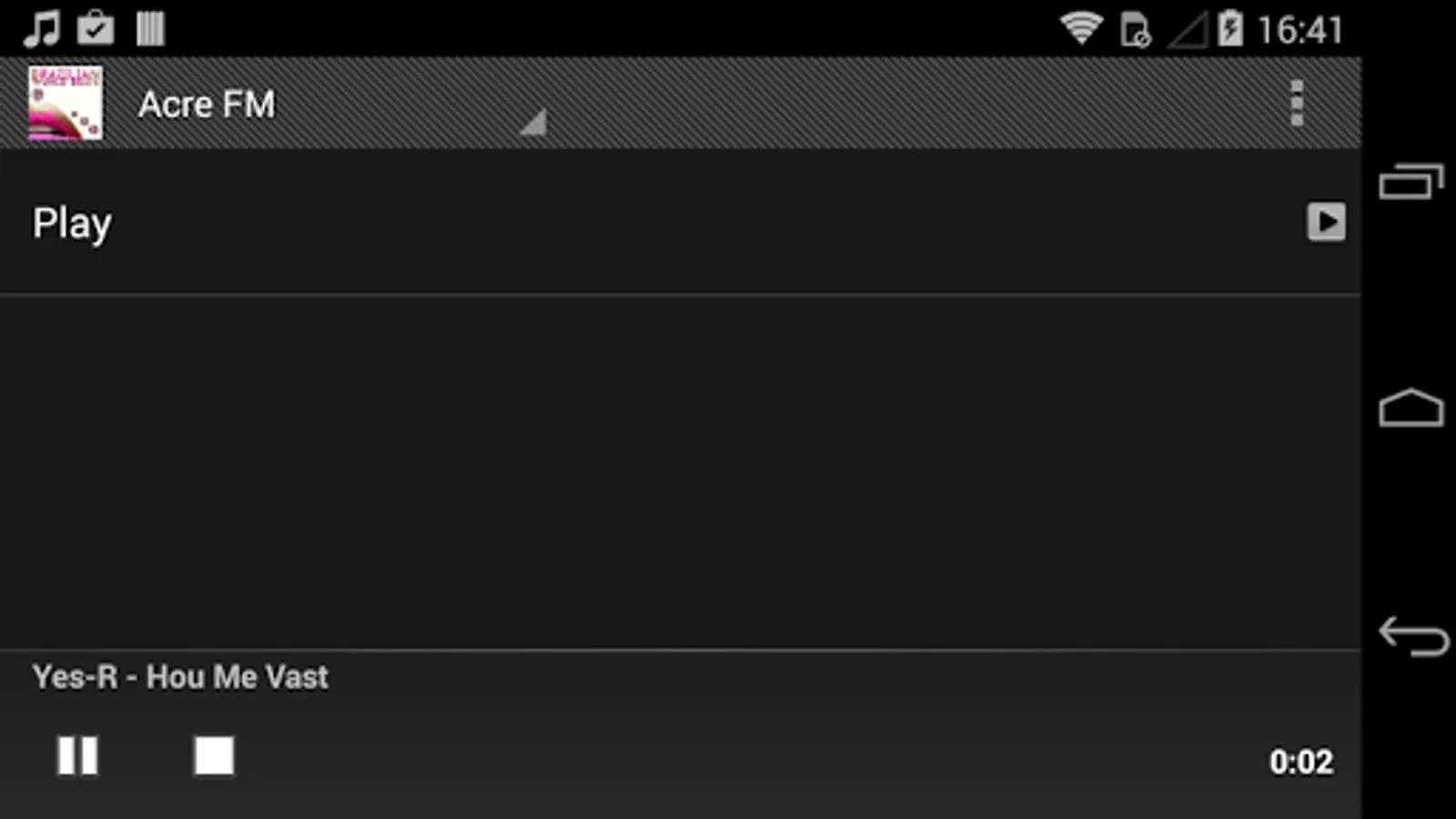Open the three-dot overflow menu
This screenshot has height=819, width=1456.
pyautogui.click(x=1297, y=103)
